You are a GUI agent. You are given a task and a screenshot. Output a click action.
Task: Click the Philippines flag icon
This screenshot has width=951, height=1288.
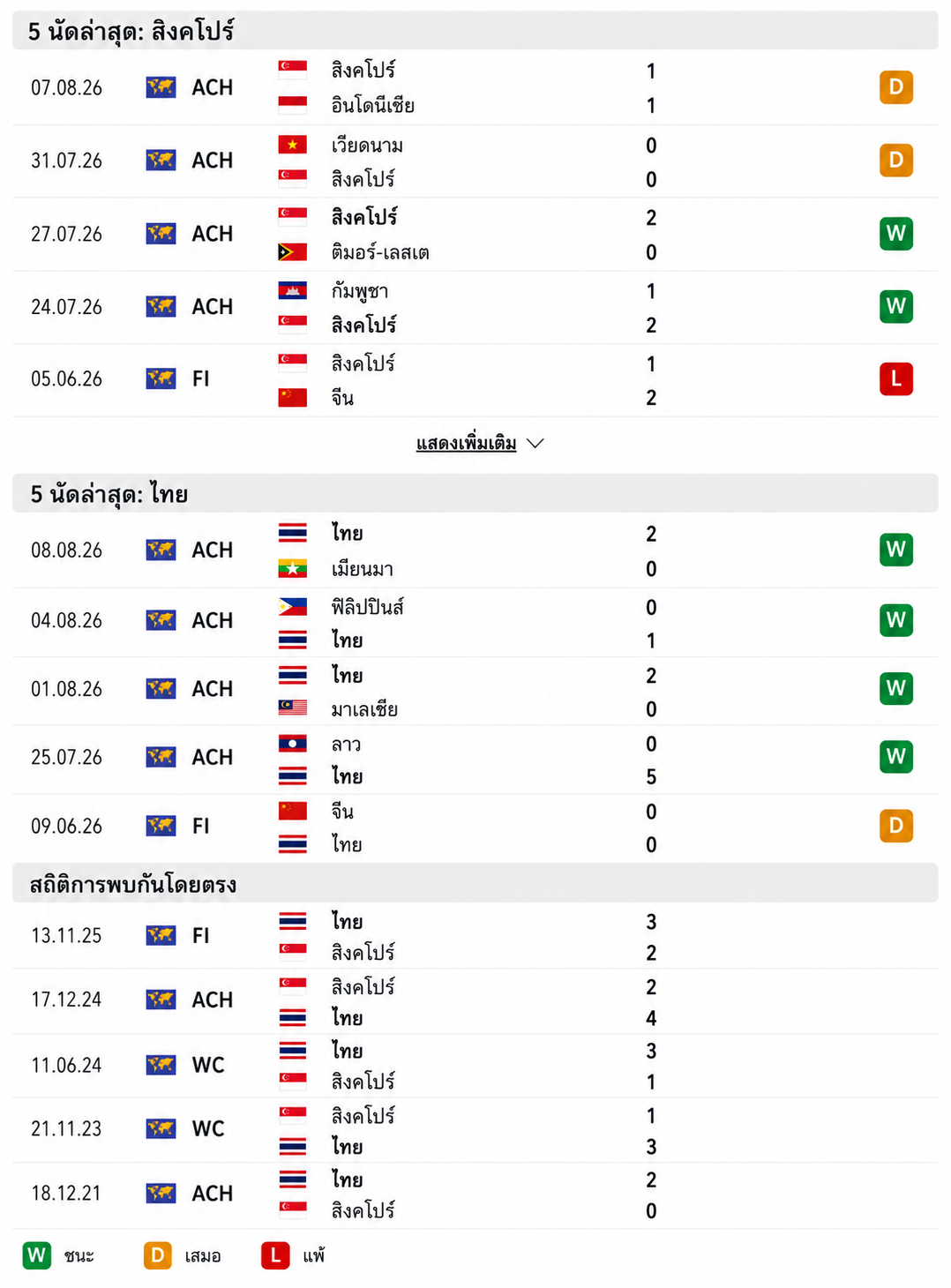tap(292, 607)
